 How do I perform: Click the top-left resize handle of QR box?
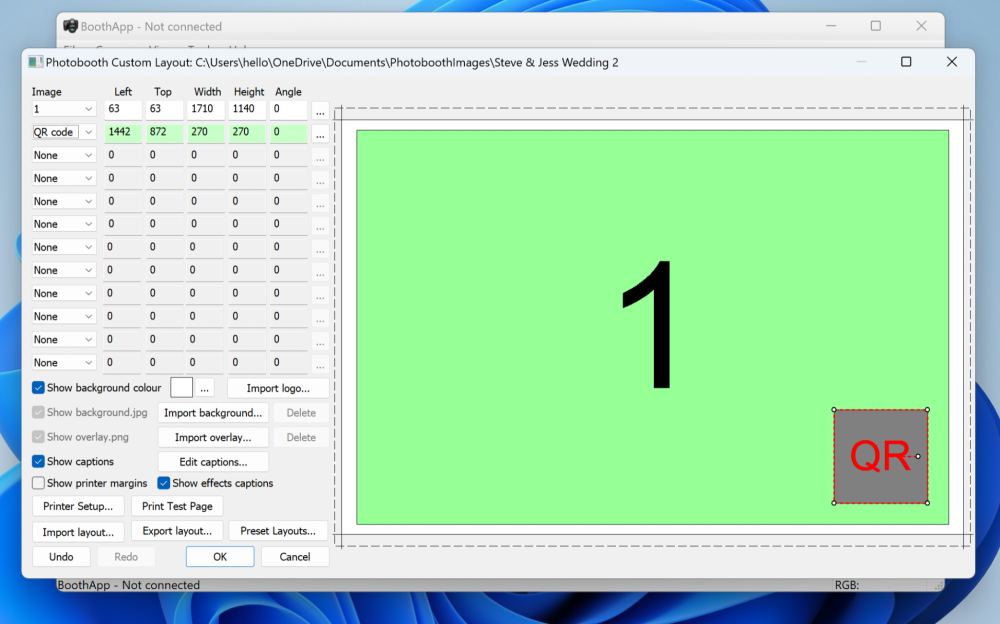pyautogui.click(x=834, y=410)
